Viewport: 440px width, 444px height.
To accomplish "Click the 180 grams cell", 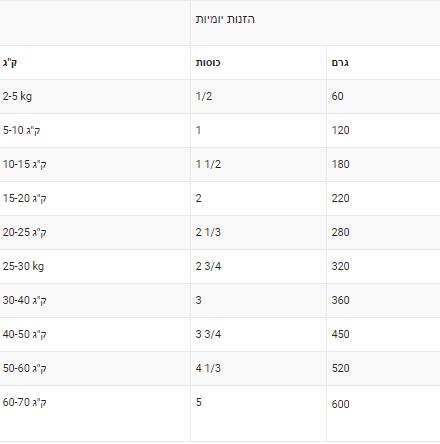I will (383, 165).
